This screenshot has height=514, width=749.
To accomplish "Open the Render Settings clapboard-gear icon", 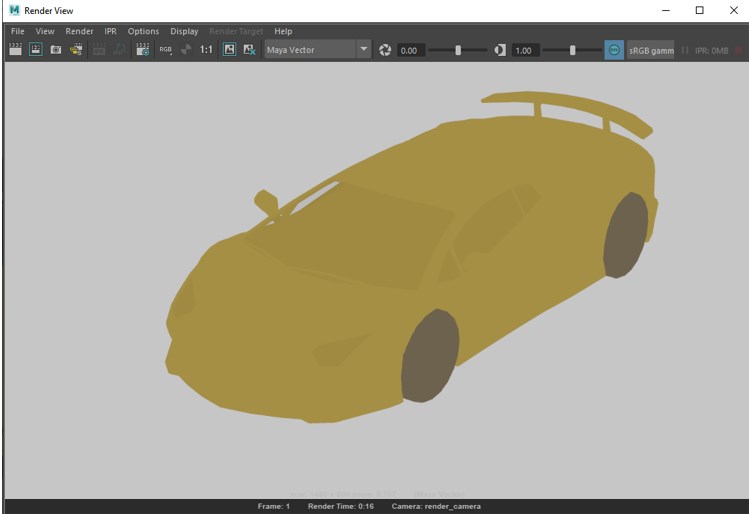I will tap(143, 49).
